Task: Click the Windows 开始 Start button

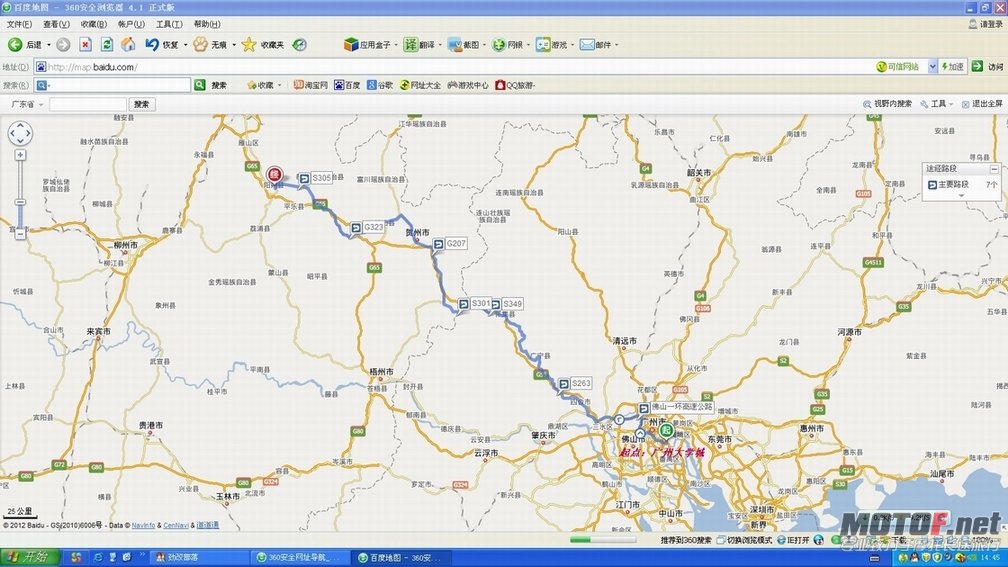Action: [30, 557]
